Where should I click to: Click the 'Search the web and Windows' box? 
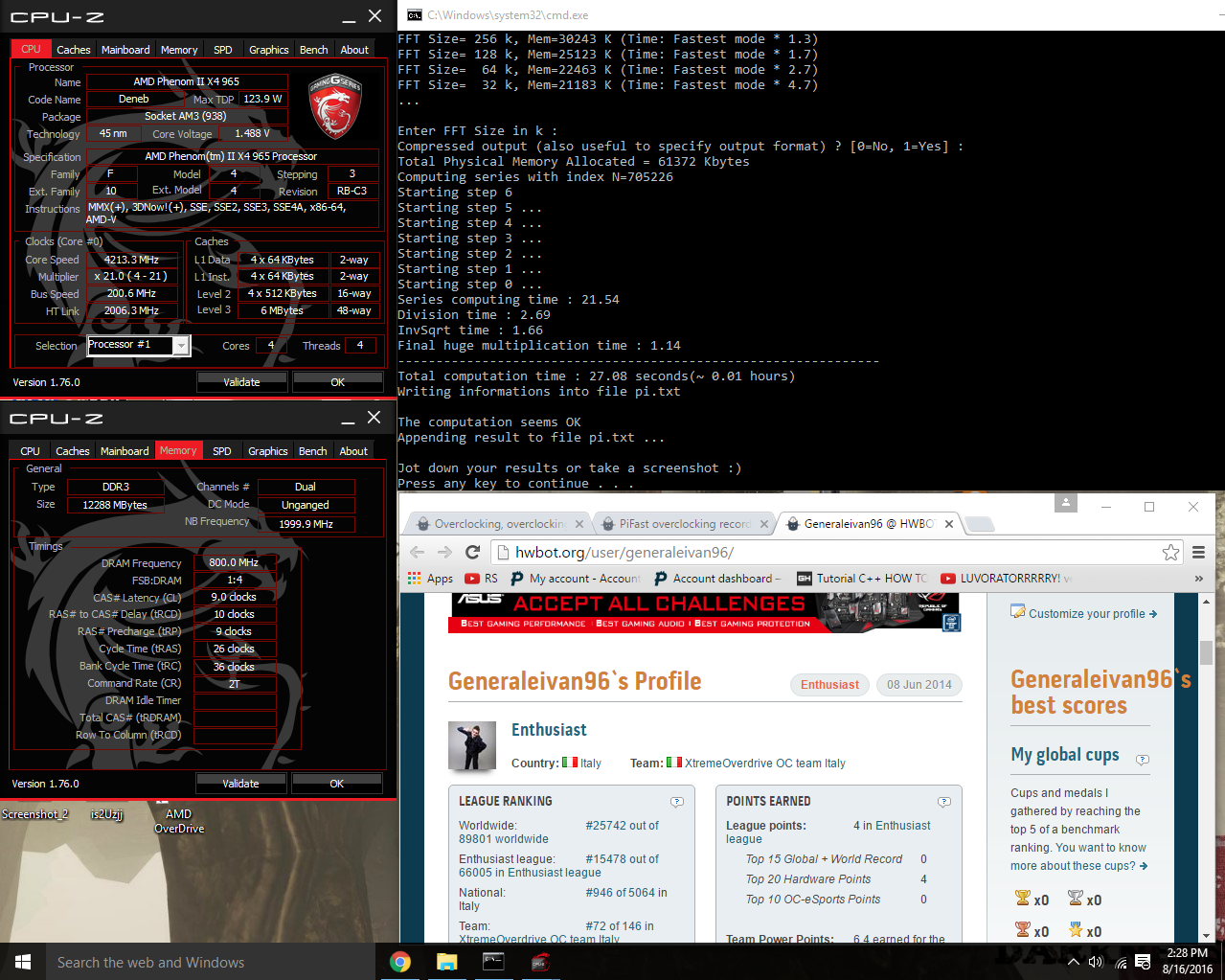pos(211,962)
